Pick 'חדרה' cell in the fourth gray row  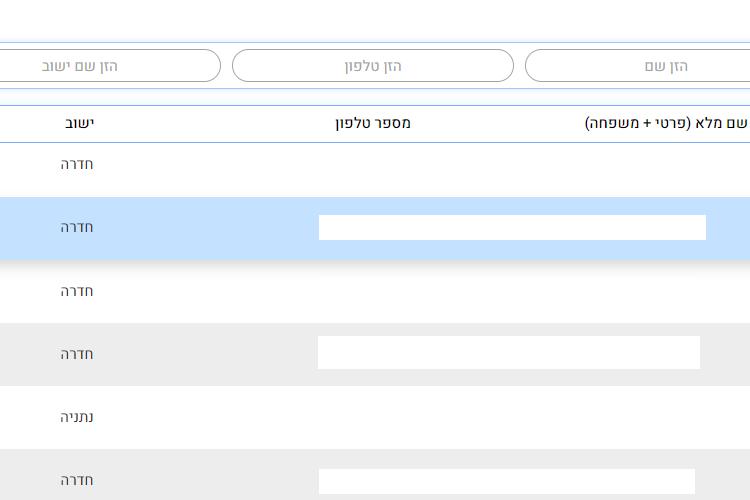(x=77, y=354)
